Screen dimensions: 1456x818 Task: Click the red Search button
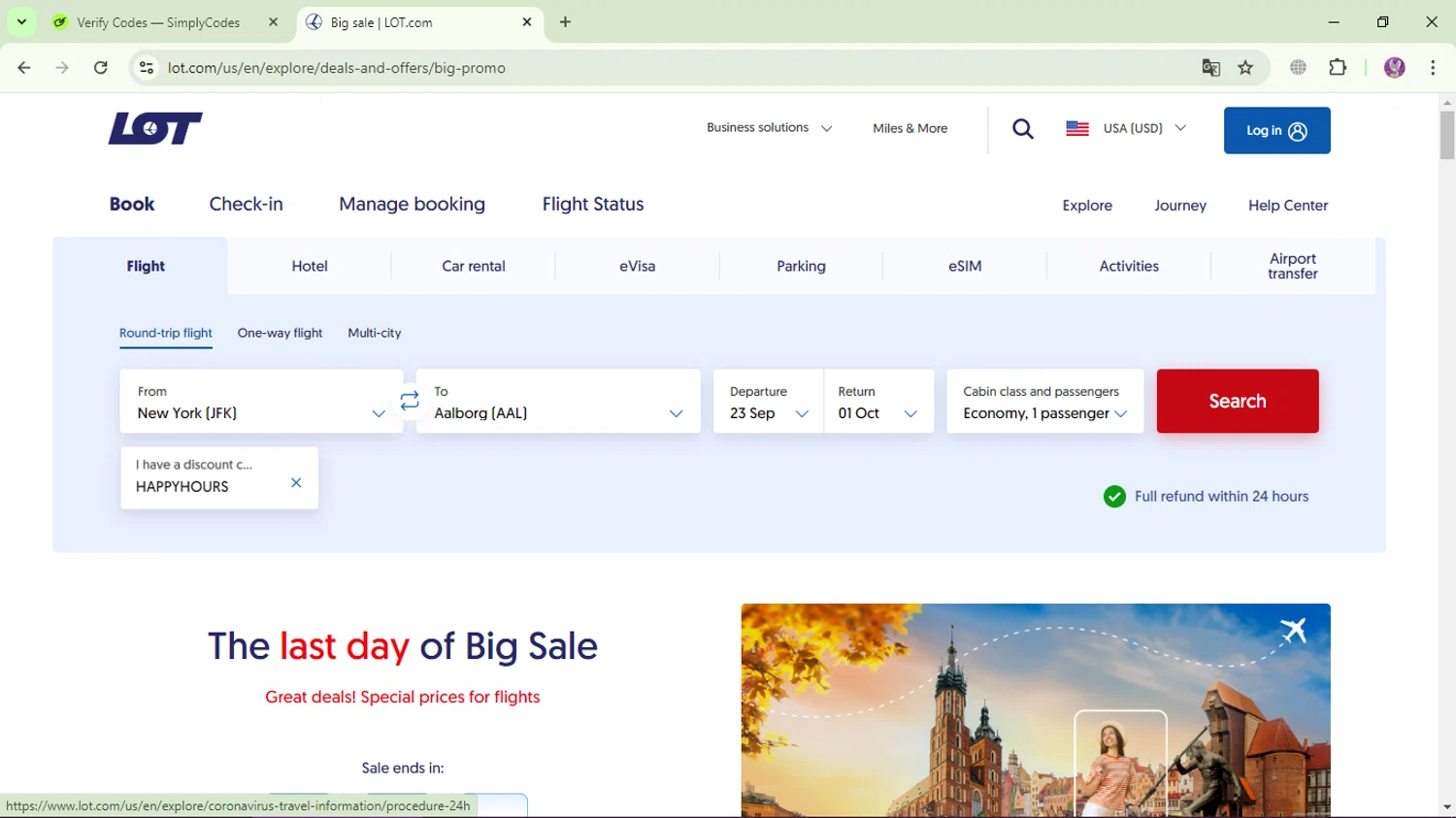coord(1238,401)
